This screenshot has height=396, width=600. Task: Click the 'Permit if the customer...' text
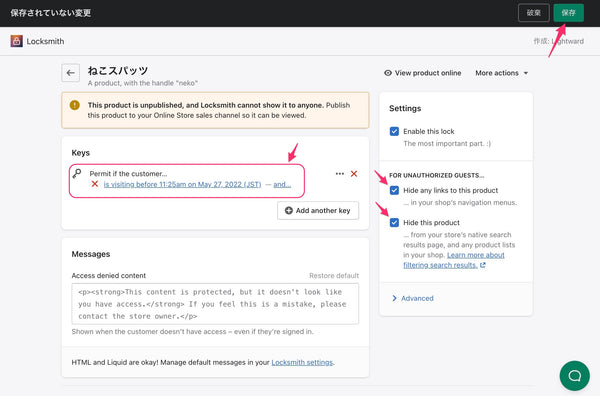(128, 174)
